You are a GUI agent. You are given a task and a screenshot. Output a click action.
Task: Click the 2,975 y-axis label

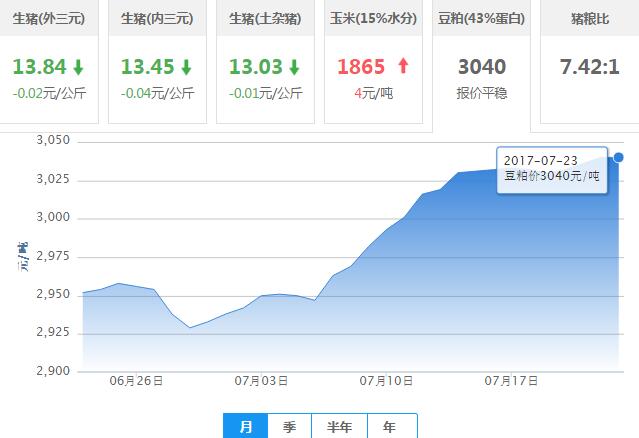click(x=53, y=256)
